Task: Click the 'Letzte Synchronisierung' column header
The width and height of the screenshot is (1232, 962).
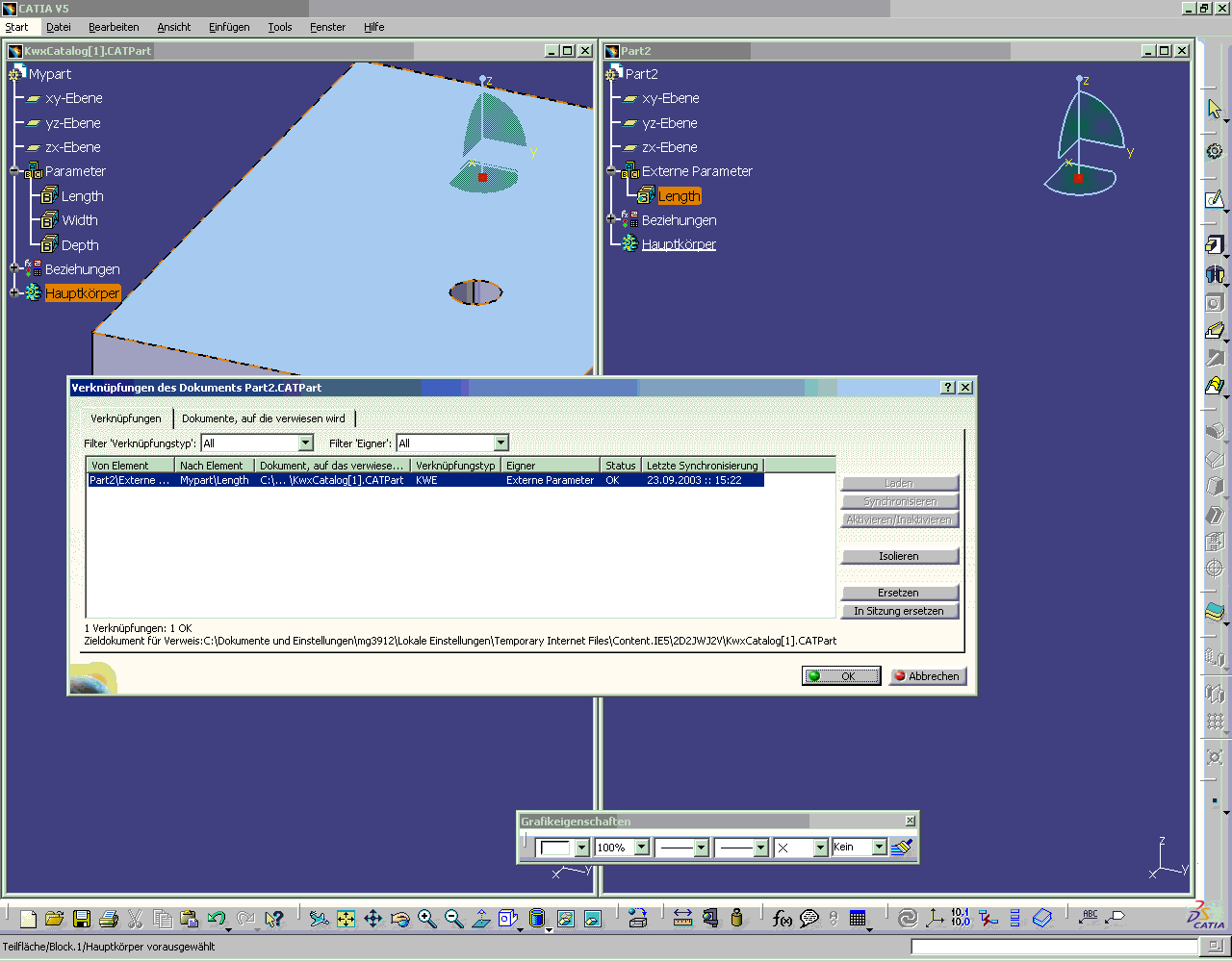Action: coord(703,466)
